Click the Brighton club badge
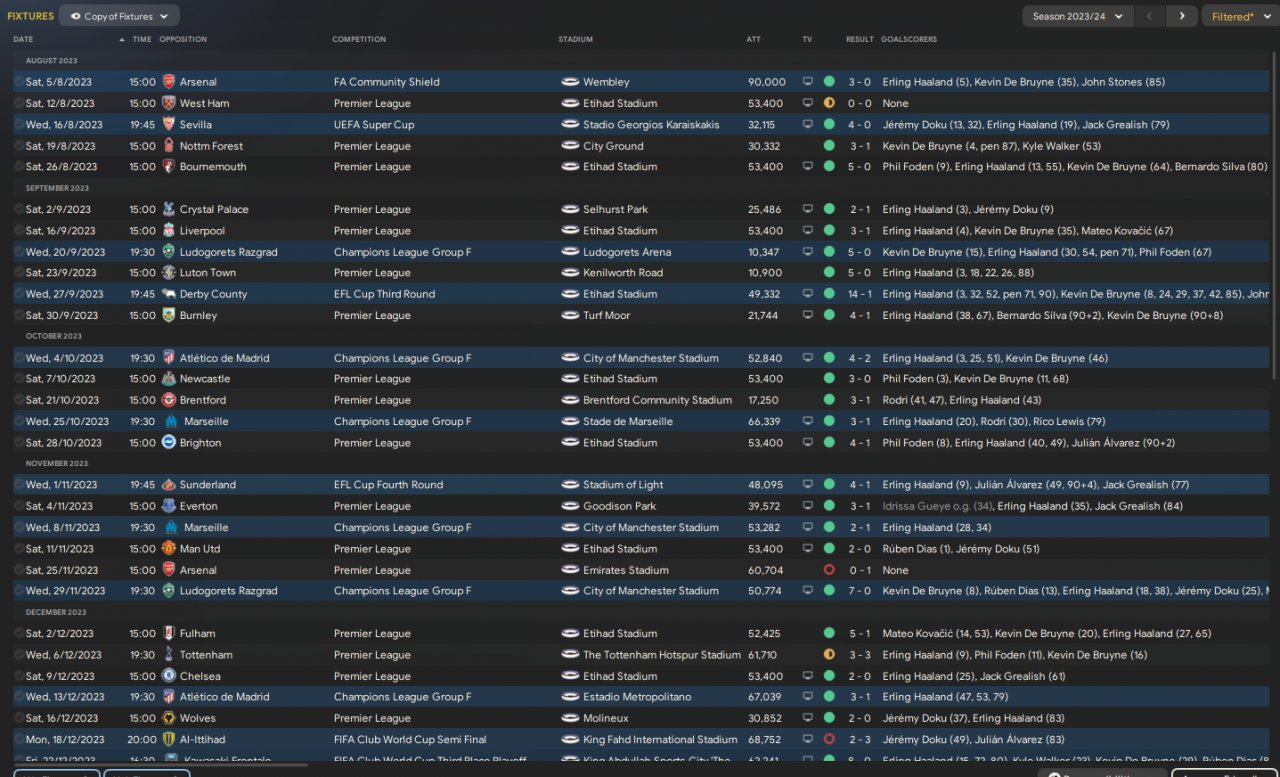 tap(169, 443)
